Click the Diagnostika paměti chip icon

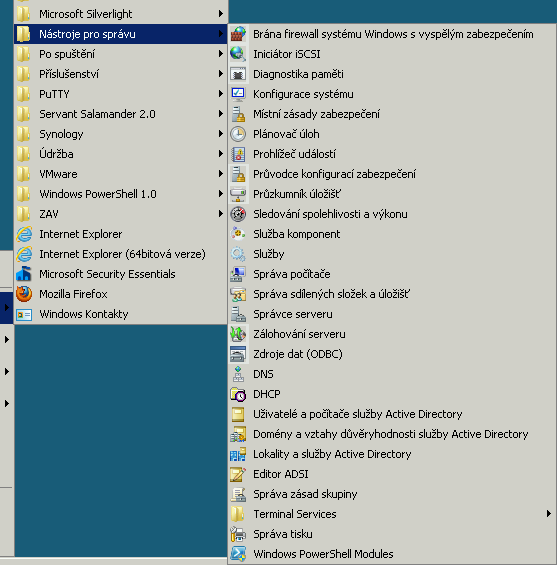(238, 74)
